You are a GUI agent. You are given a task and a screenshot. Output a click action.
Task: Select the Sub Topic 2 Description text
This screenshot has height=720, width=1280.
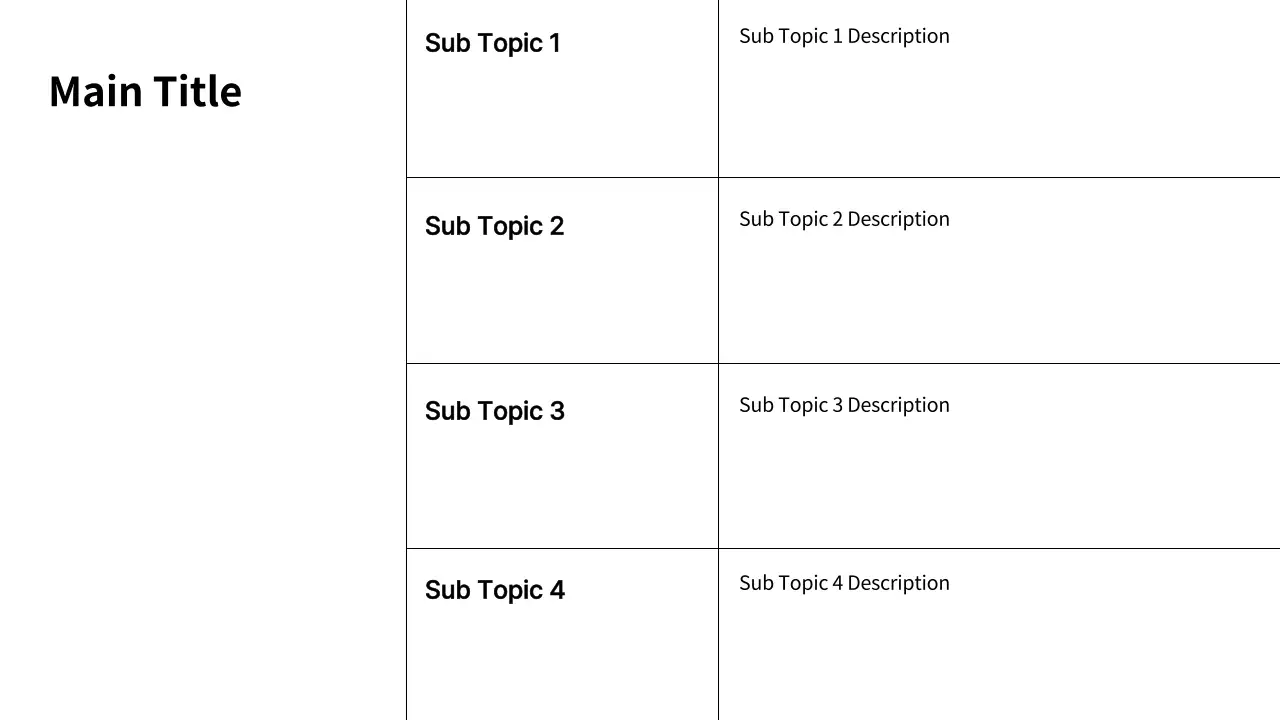[844, 219]
